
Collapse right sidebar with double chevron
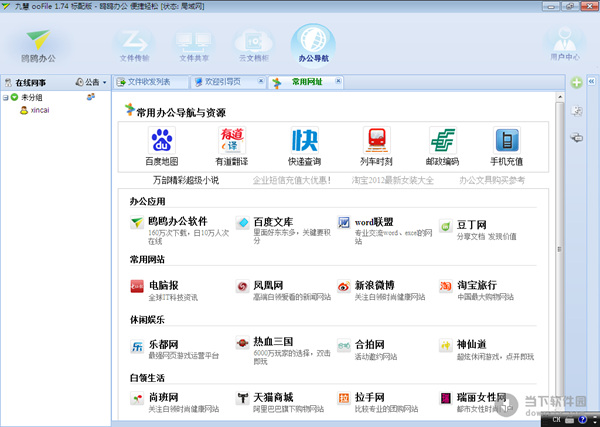(592, 81)
